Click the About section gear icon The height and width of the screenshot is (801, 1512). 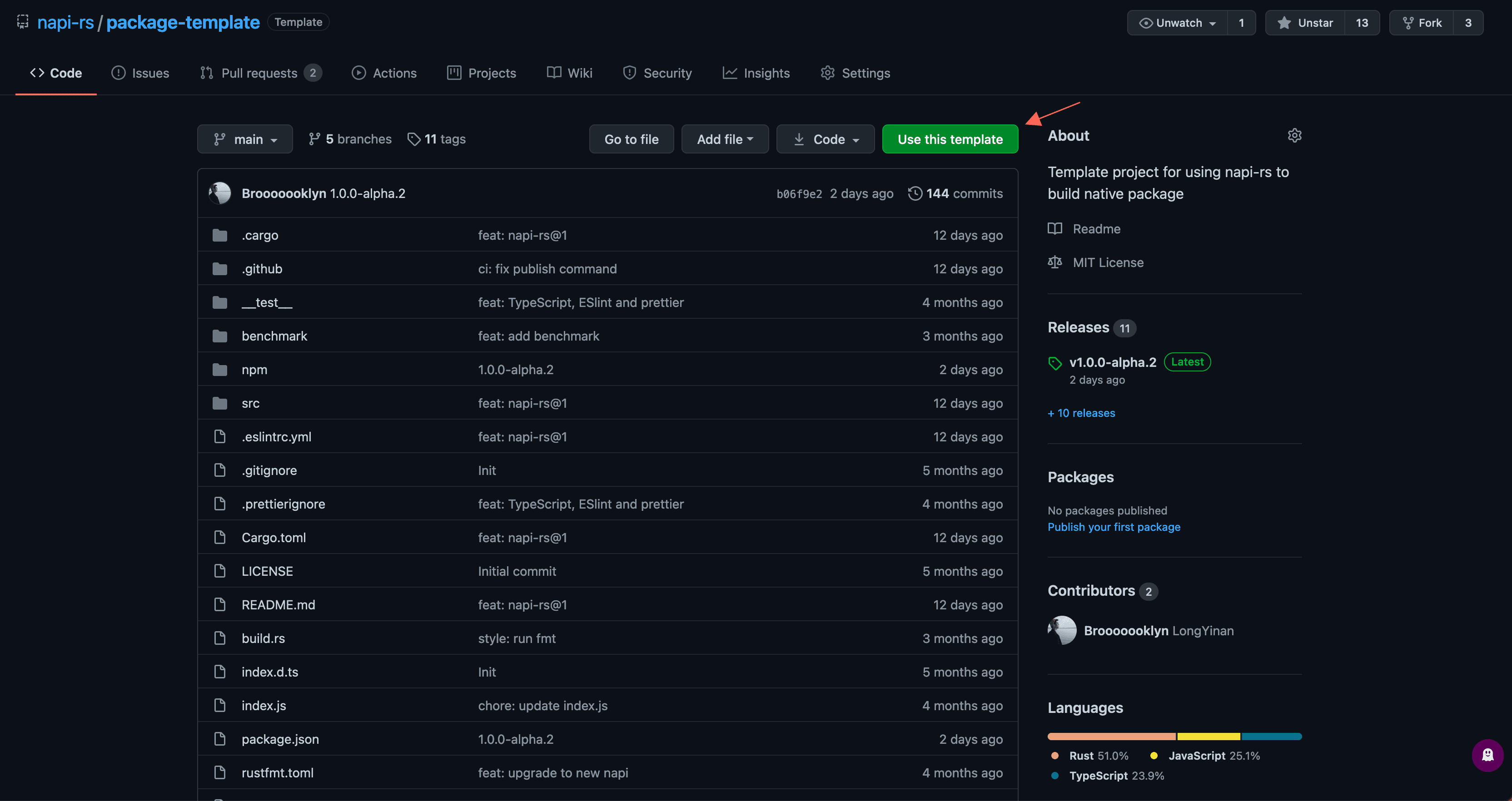point(1294,136)
